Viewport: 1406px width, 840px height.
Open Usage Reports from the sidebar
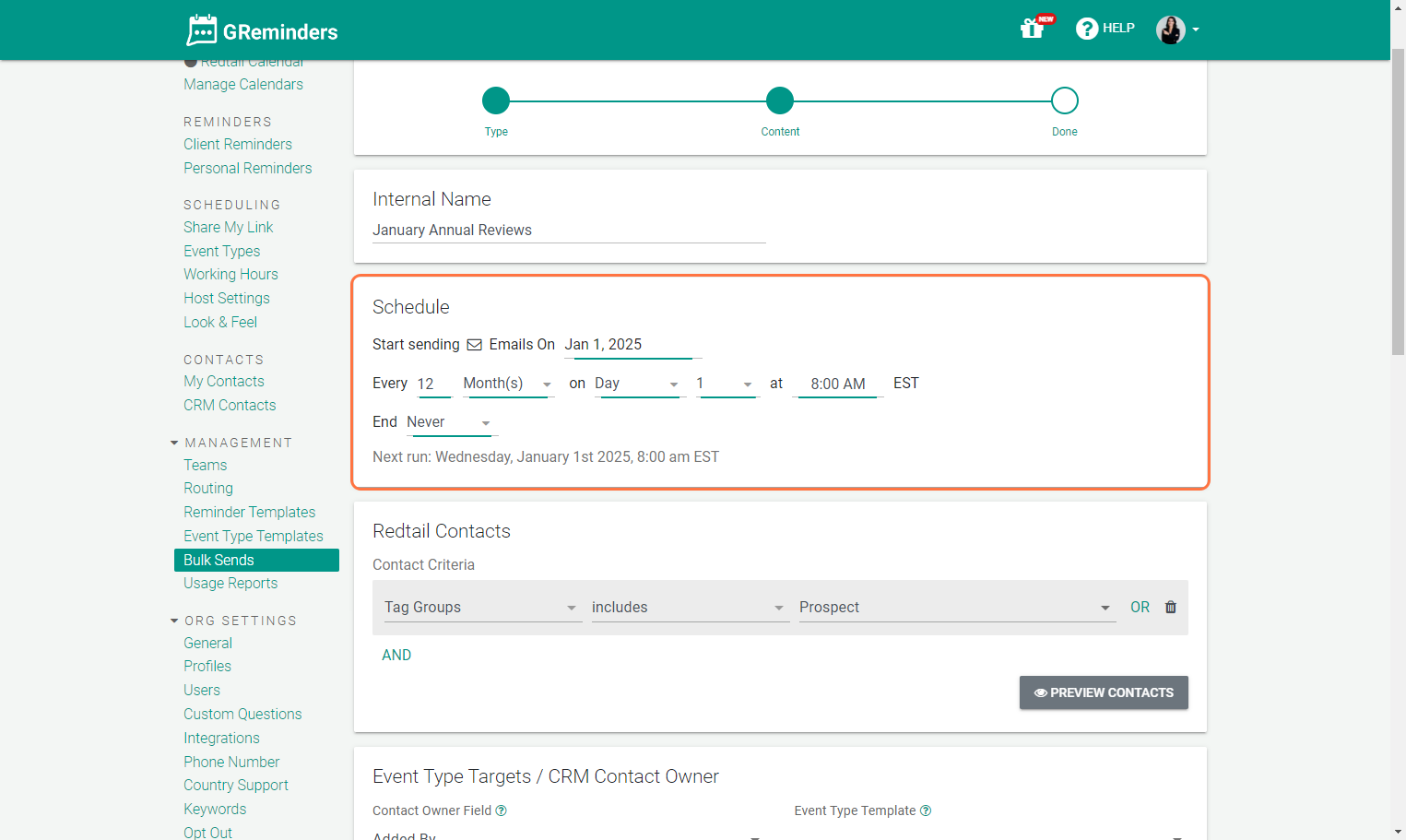(230, 583)
